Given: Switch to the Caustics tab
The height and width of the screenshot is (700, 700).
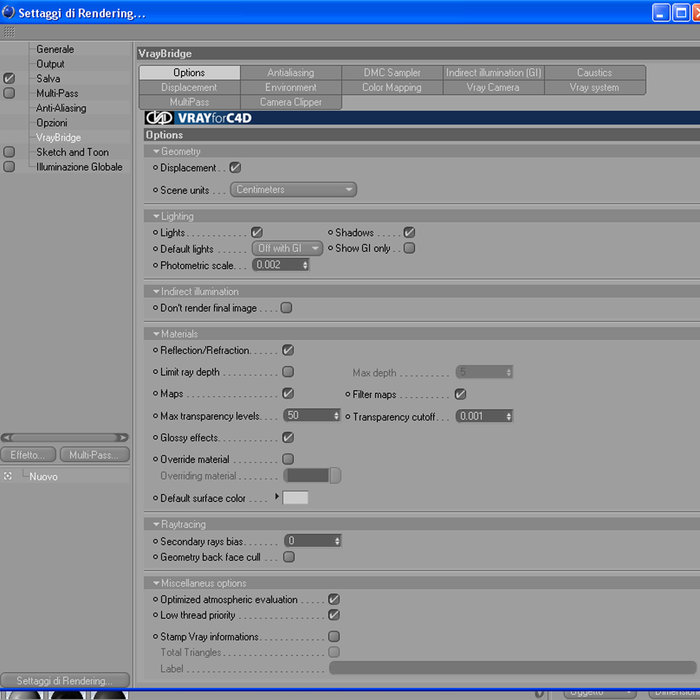Looking at the screenshot, I should point(595,72).
